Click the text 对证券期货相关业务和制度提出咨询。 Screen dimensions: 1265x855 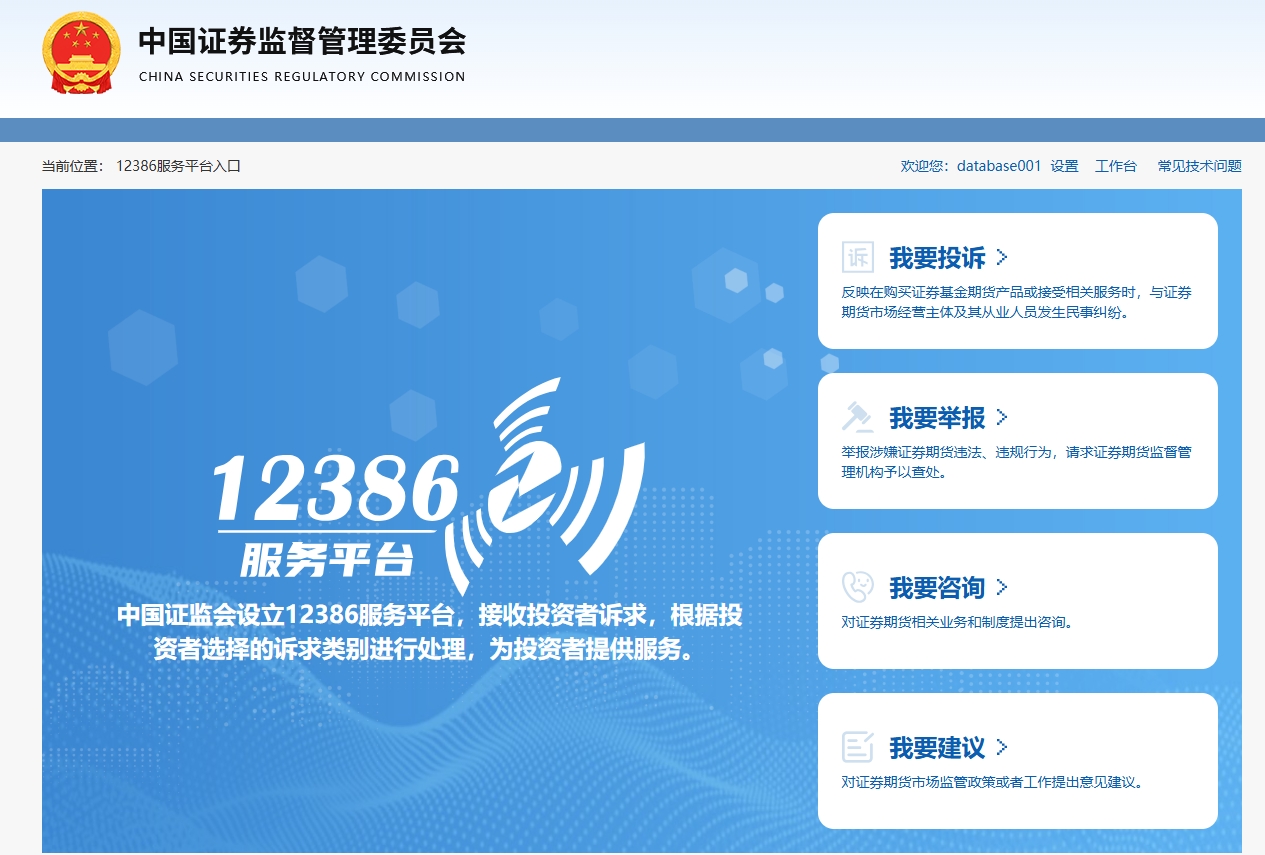coord(958,622)
